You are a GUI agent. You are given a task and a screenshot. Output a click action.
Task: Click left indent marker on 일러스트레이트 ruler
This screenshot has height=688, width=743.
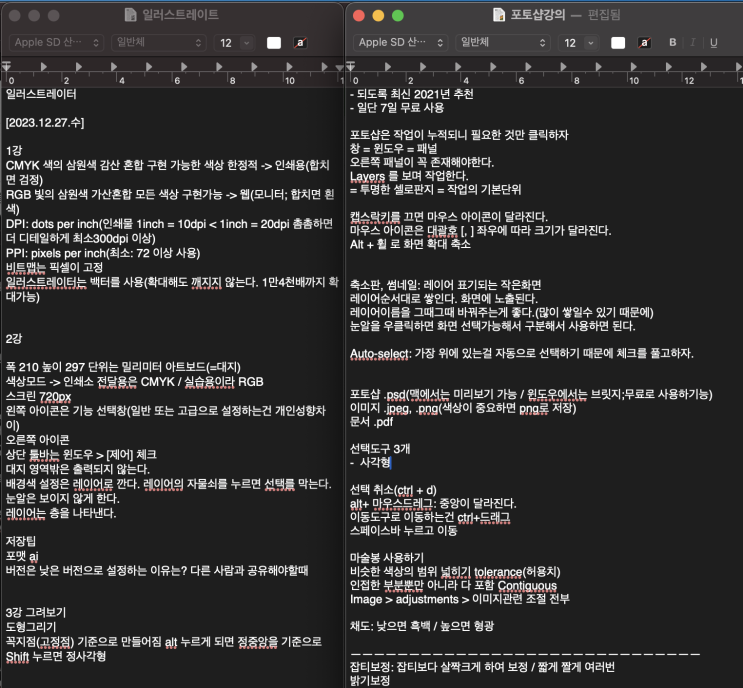coord(6,65)
